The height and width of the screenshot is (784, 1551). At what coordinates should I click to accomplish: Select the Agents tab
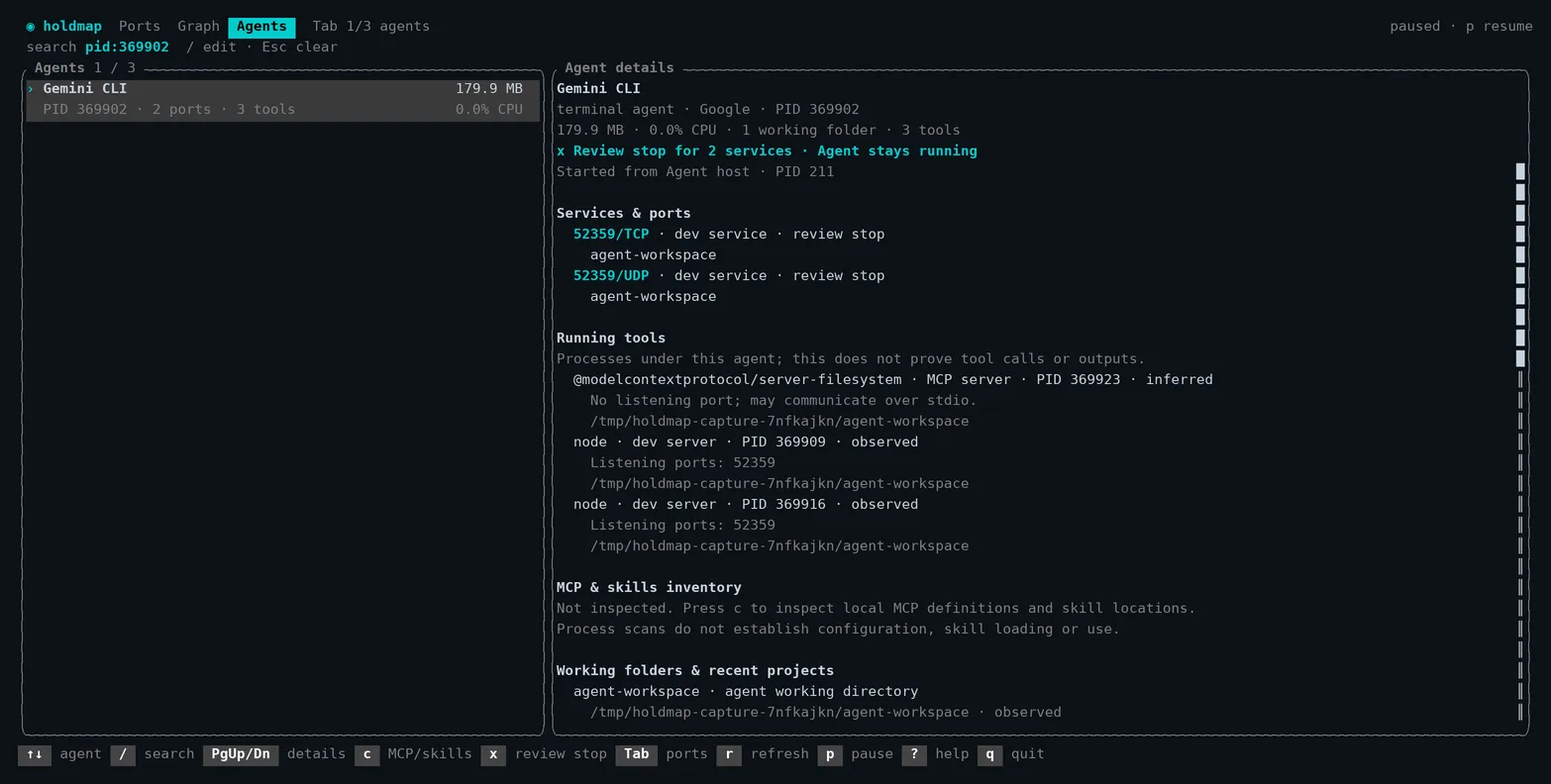tap(261, 27)
